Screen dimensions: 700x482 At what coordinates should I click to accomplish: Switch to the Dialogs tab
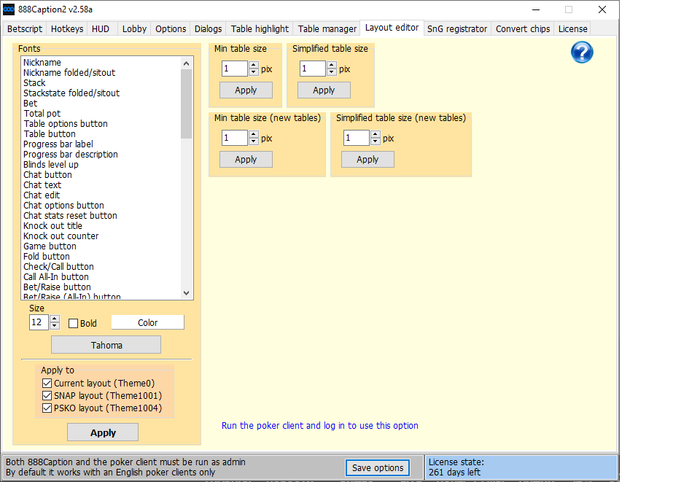point(208,29)
